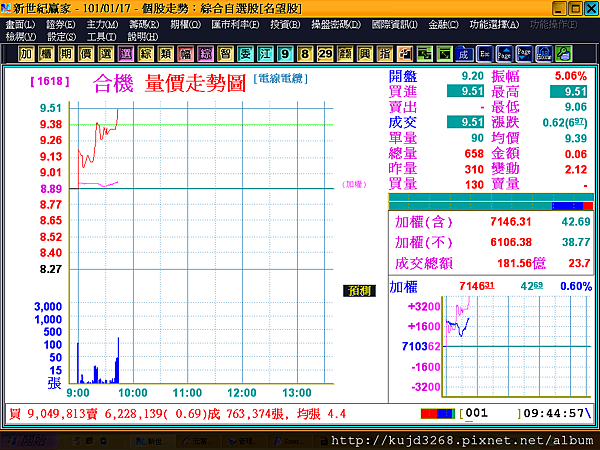Open the 畫面(L) menu

pos(21,25)
